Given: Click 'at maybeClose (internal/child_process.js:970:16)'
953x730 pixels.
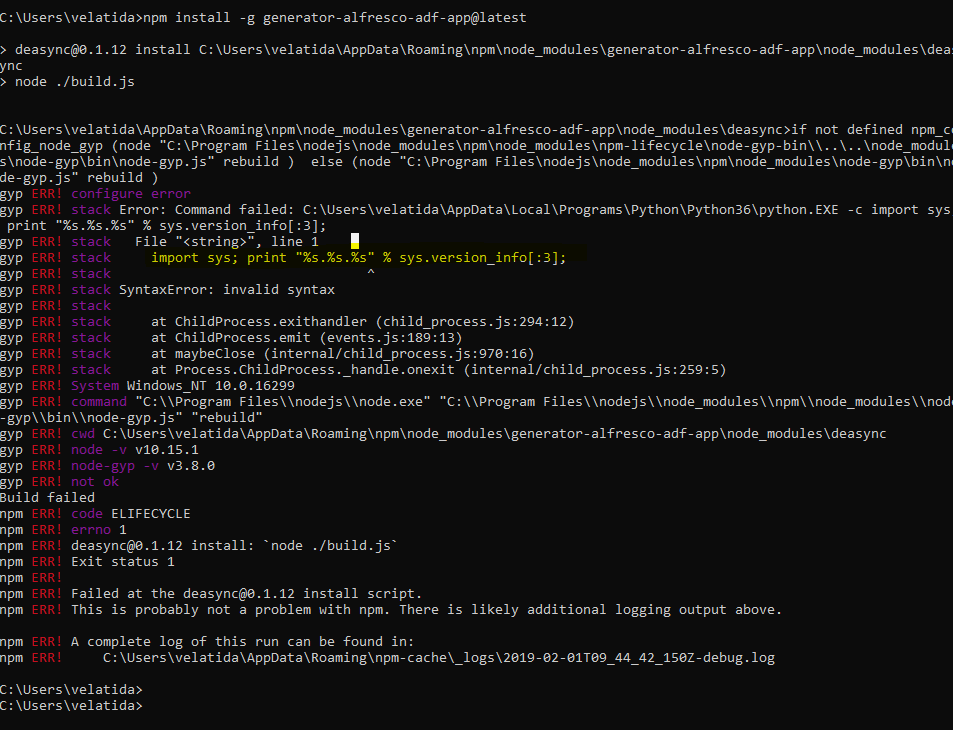Looking at the screenshot, I should pyautogui.click(x=343, y=354).
